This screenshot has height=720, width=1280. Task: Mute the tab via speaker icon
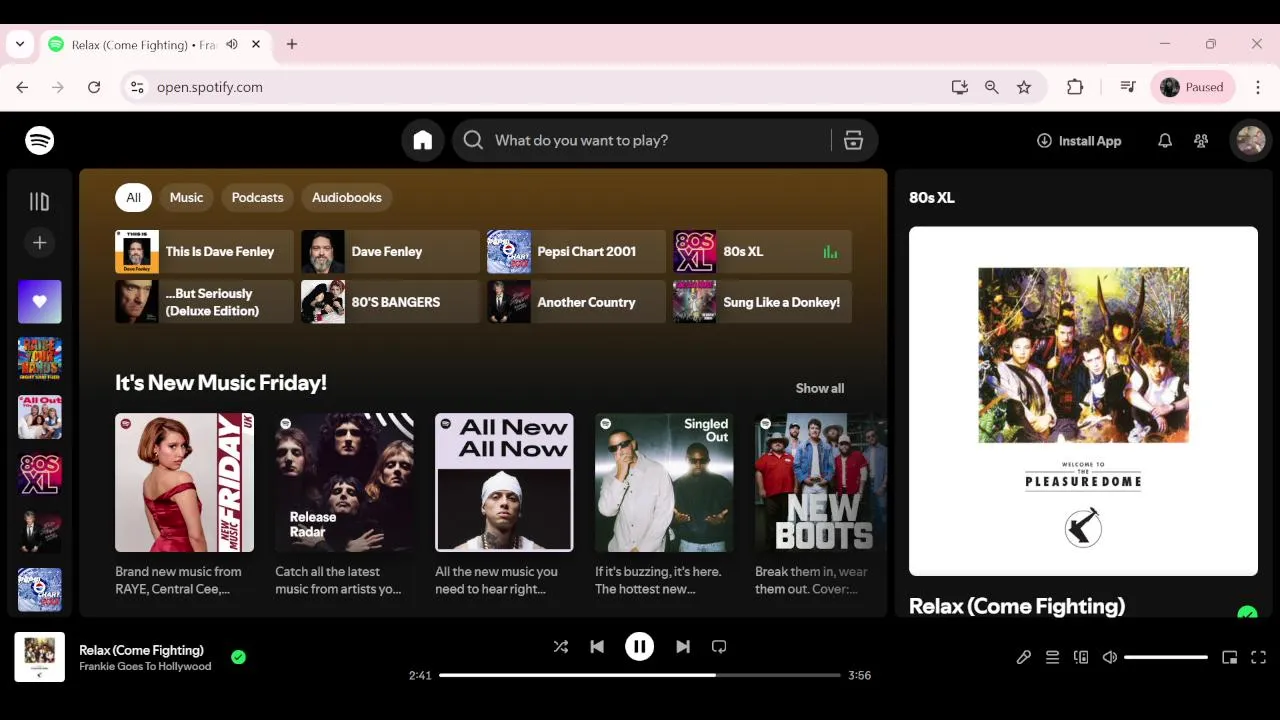pos(232,44)
